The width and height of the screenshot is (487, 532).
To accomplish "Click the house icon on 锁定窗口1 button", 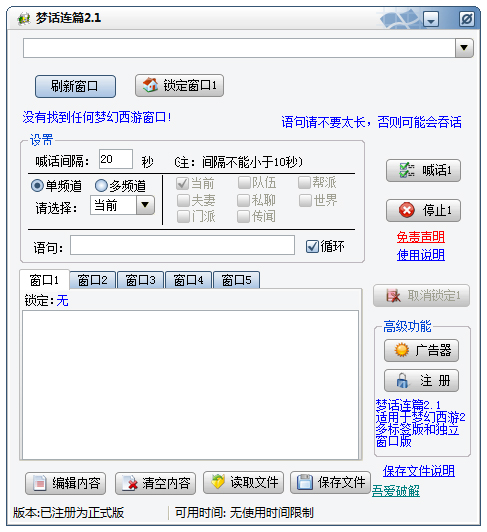I will (150, 85).
